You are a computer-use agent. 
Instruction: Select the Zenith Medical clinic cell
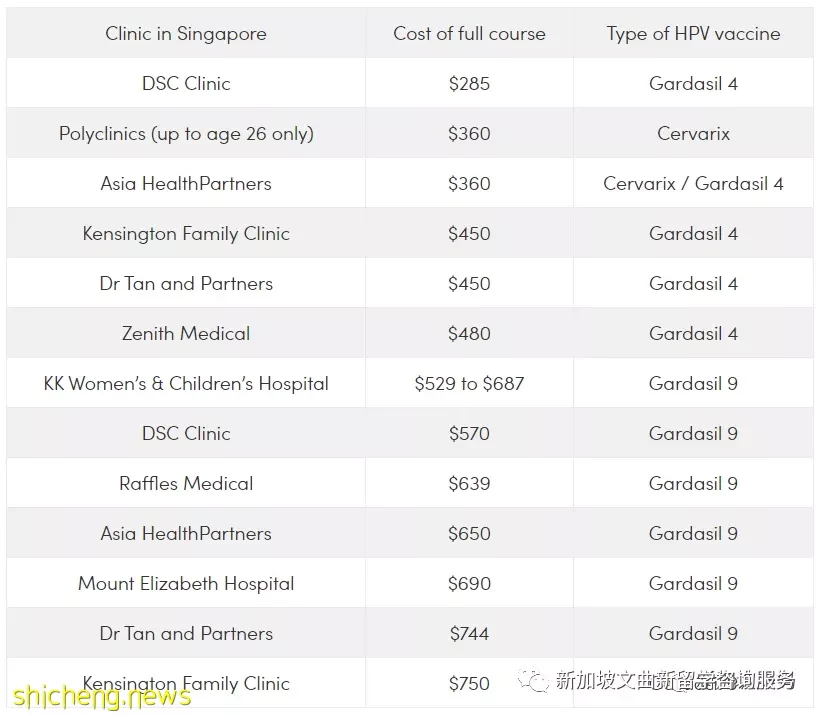pos(186,333)
